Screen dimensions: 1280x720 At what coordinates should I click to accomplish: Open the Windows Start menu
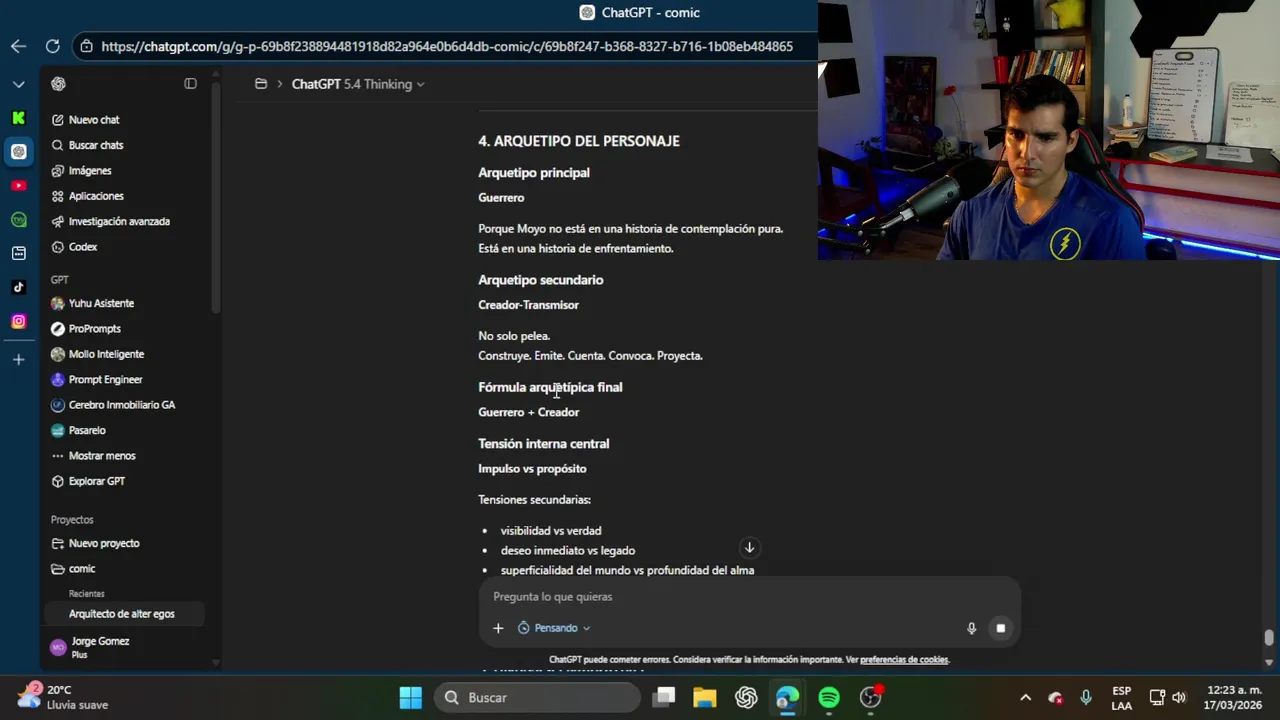[411, 697]
